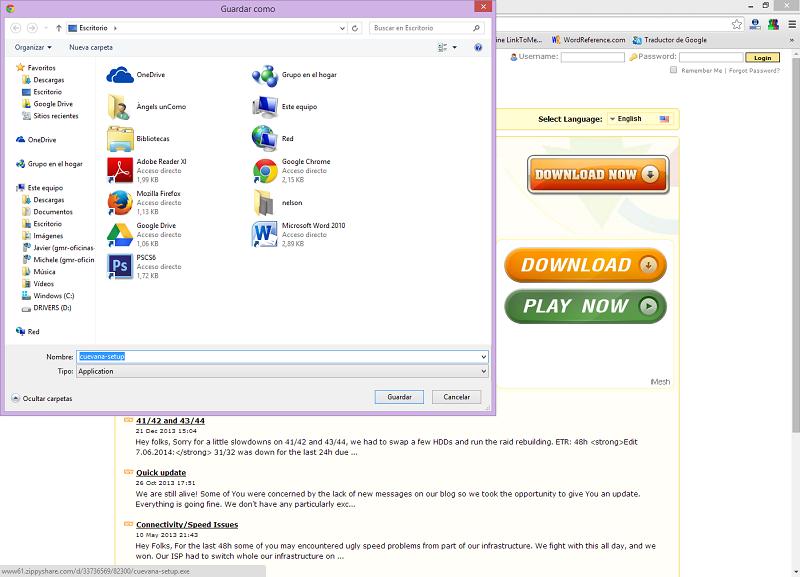This screenshot has height=577, width=800.
Task: Bookmark page with the star icon
Action: (x=737, y=23)
